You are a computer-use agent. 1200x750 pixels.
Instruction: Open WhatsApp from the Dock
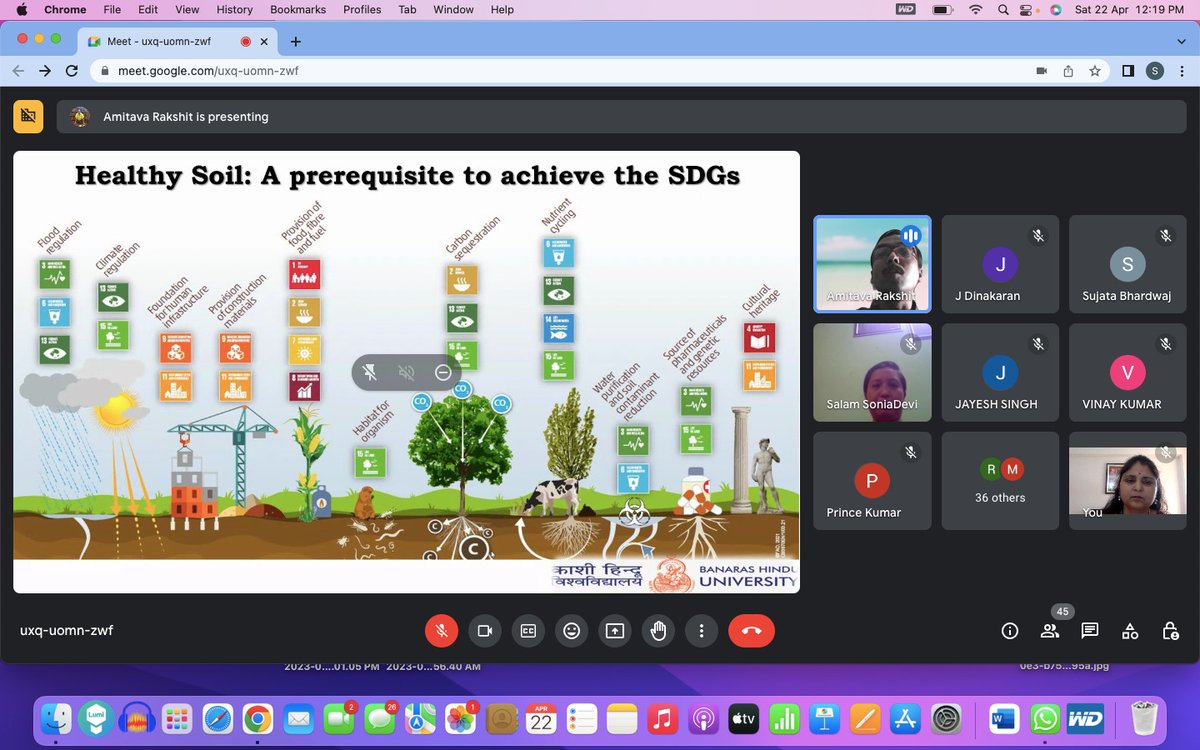click(x=1045, y=718)
